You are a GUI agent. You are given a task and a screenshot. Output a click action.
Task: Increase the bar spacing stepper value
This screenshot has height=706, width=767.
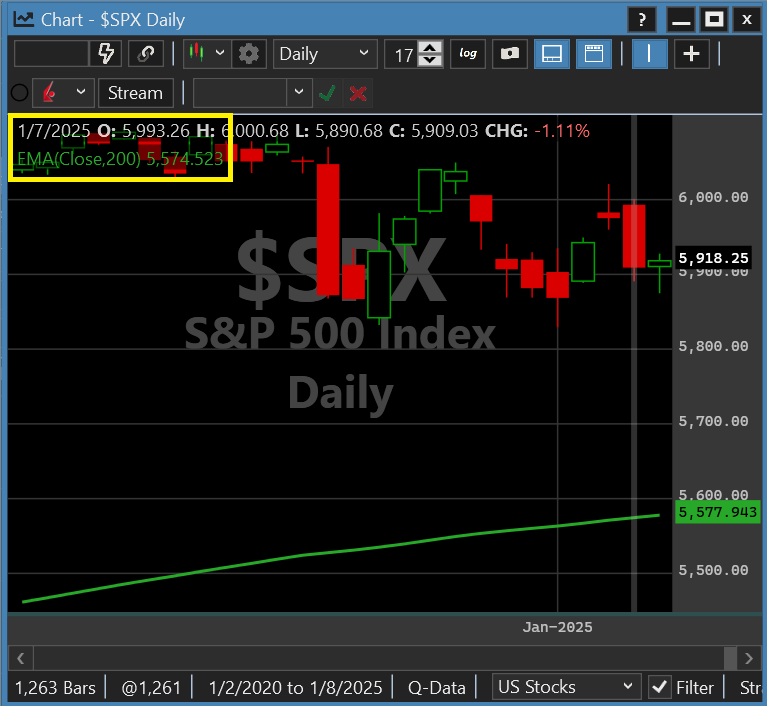(x=430, y=48)
